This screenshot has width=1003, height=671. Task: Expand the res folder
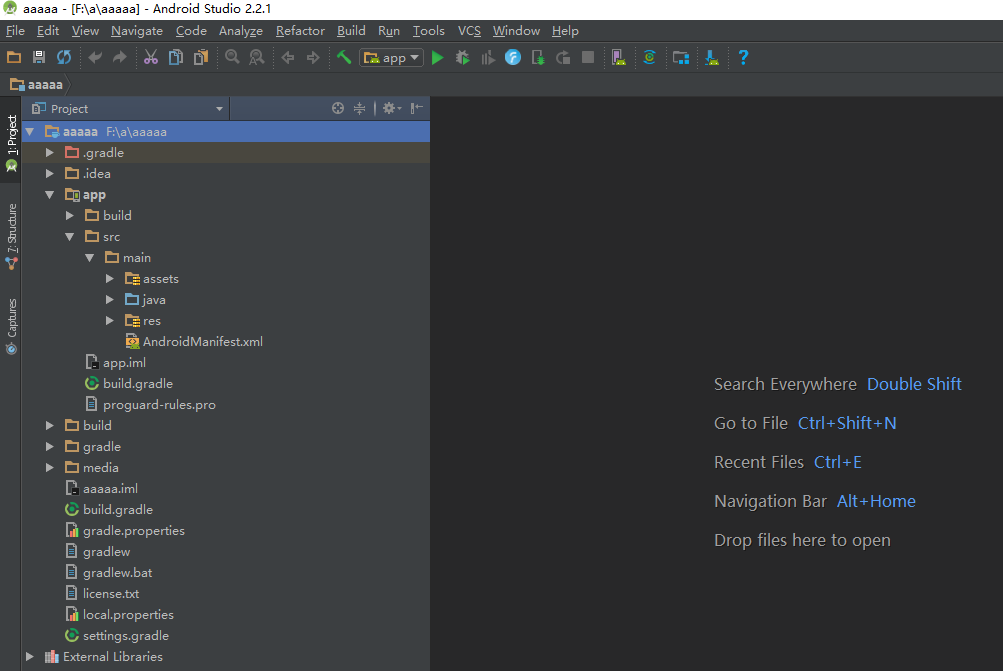click(110, 320)
